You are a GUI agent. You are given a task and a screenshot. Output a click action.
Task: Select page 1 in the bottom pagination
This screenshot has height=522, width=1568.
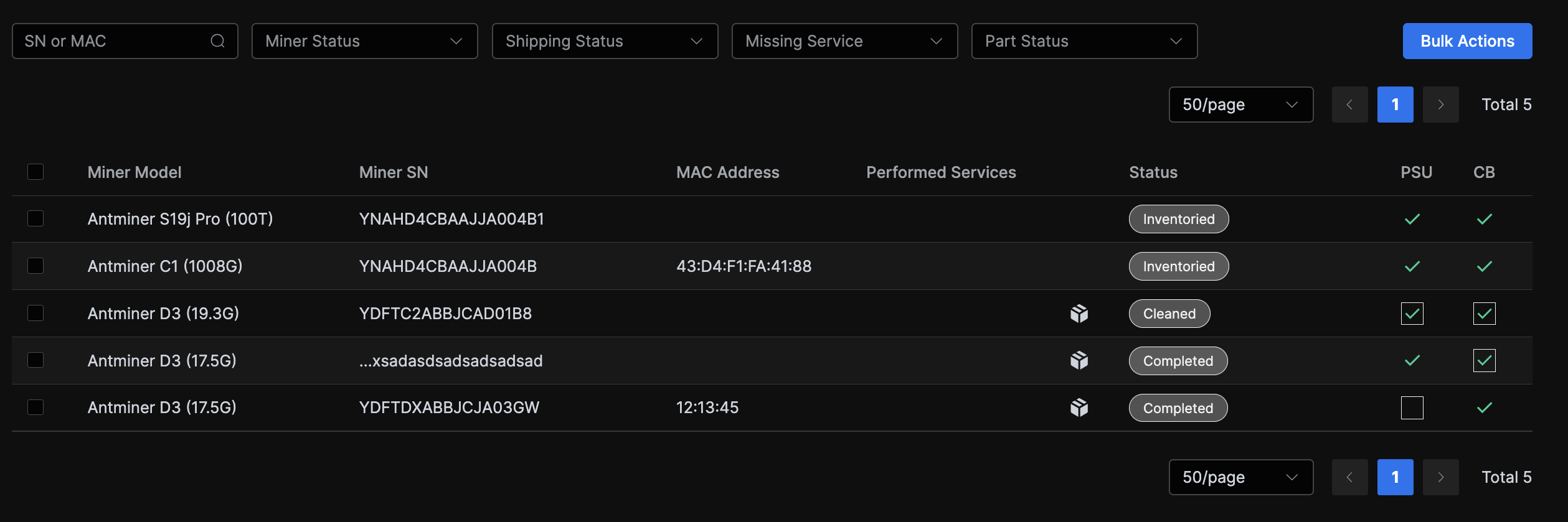click(x=1396, y=477)
